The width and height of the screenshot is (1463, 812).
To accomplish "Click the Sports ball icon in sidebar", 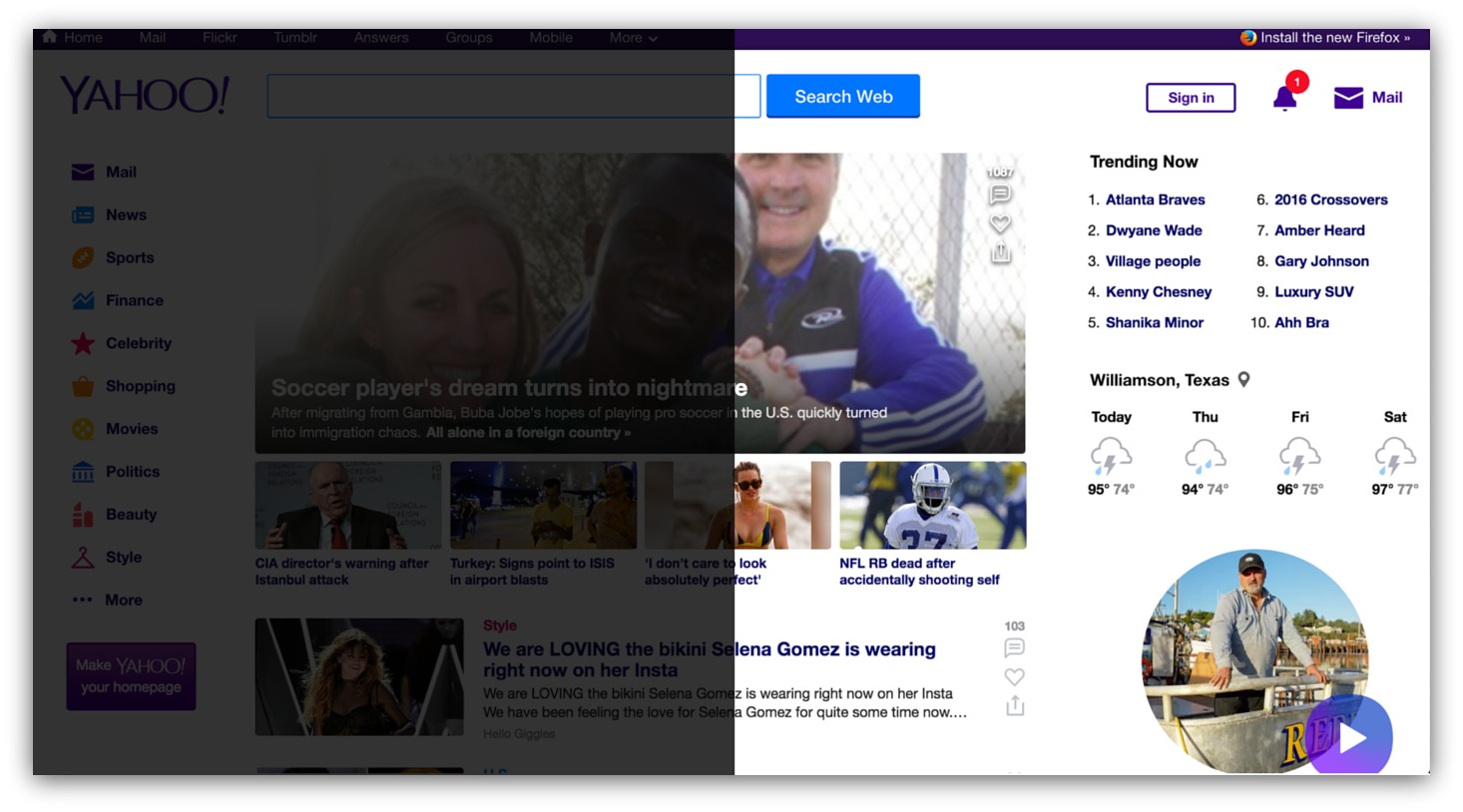I will (x=83, y=257).
